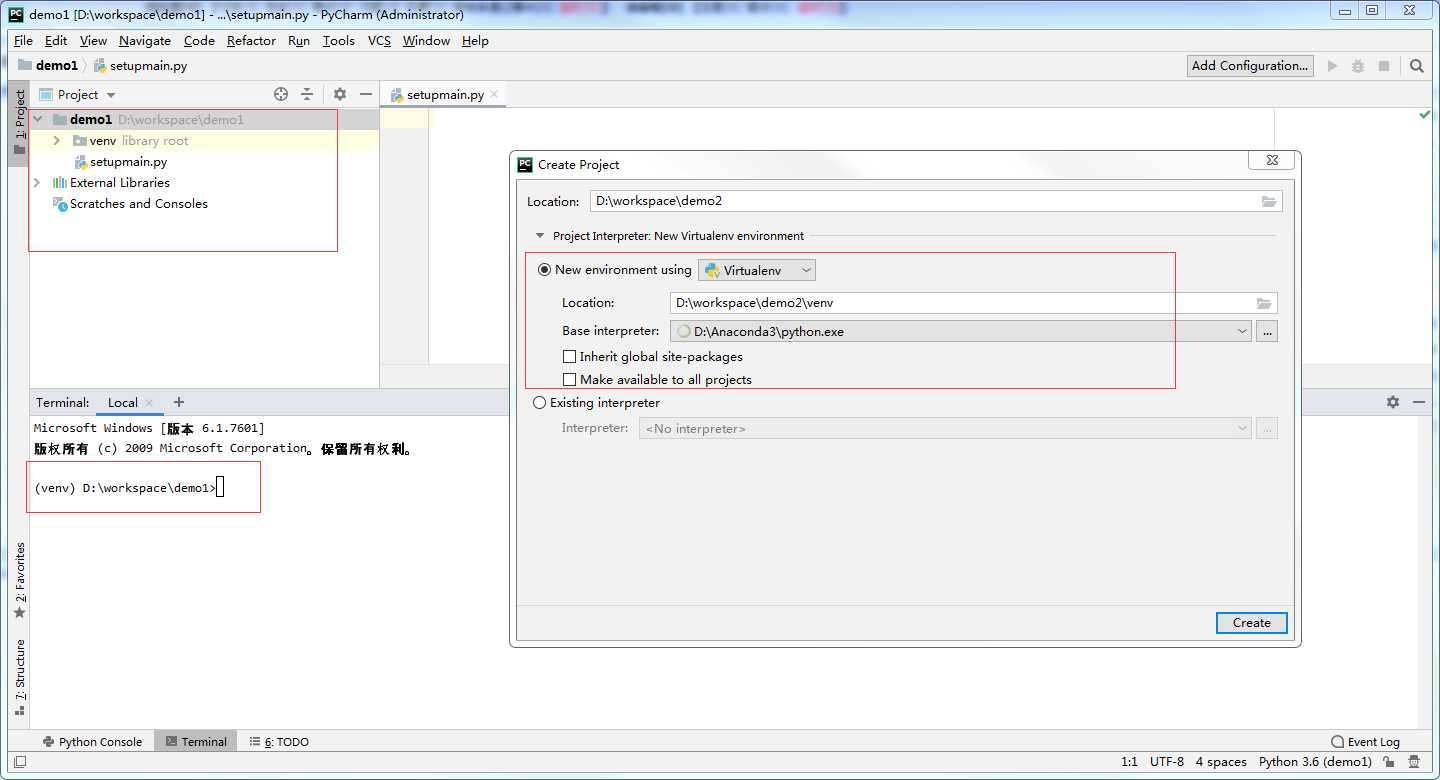Open Project panel settings gear

tap(340, 94)
